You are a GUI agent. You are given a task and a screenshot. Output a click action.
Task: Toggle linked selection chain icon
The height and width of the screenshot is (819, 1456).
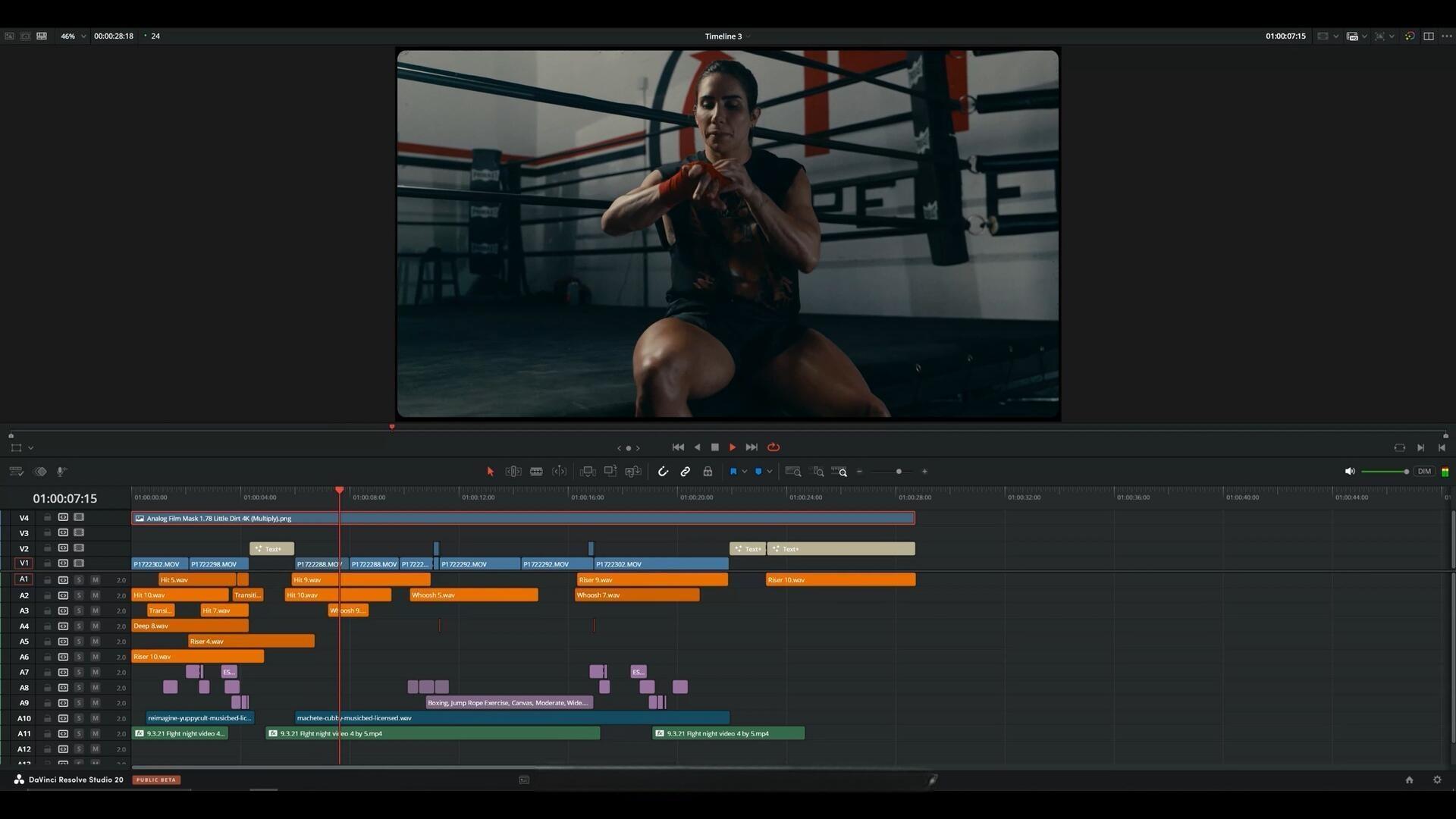pos(686,472)
